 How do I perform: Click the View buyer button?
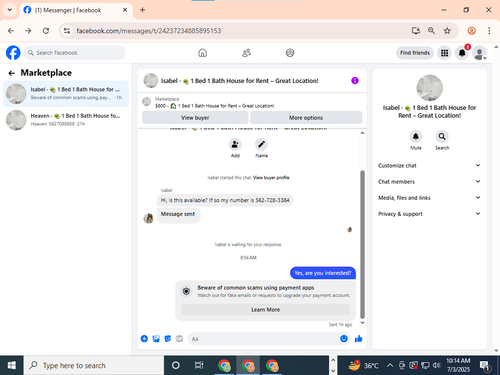195,118
